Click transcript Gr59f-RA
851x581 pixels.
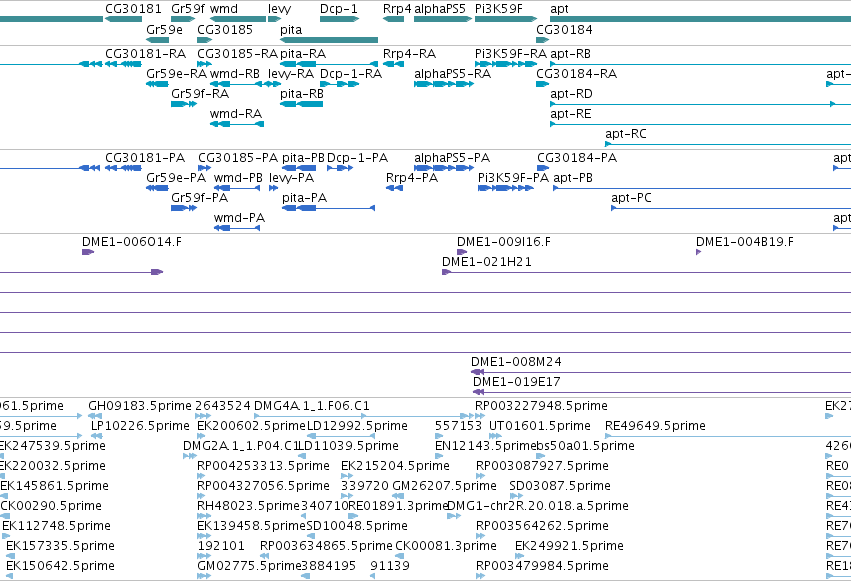pos(200,94)
